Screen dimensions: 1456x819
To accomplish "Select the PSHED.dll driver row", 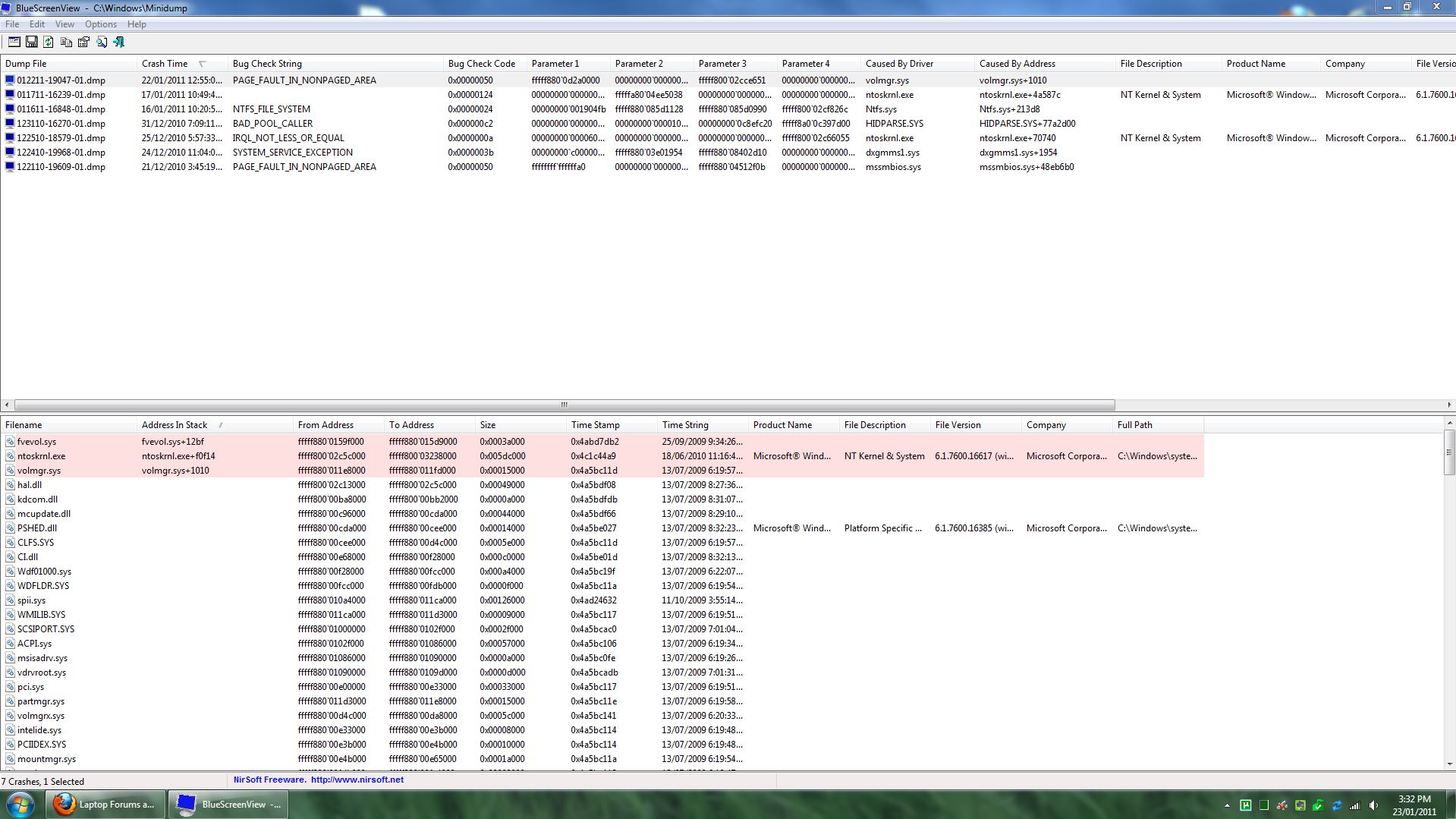I will click(602, 528).
